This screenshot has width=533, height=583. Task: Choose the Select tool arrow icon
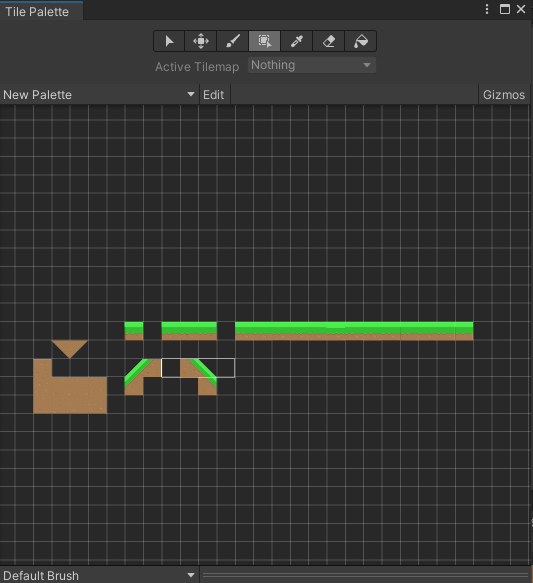169,41
